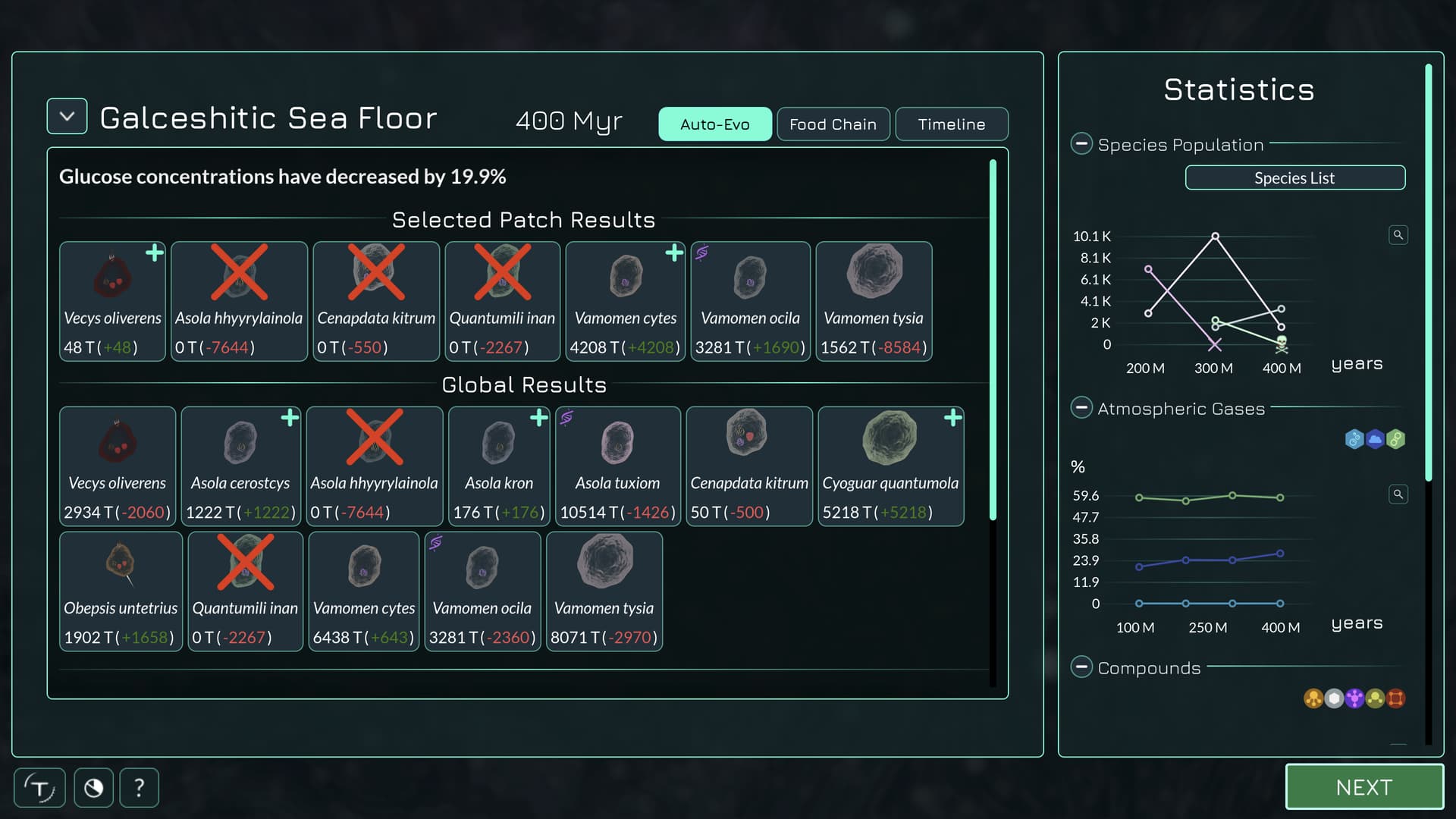This screenshot has width=1456, height=819.
Task: Collapse the Atmospheric Gases section
Action: coord(1081,408)
